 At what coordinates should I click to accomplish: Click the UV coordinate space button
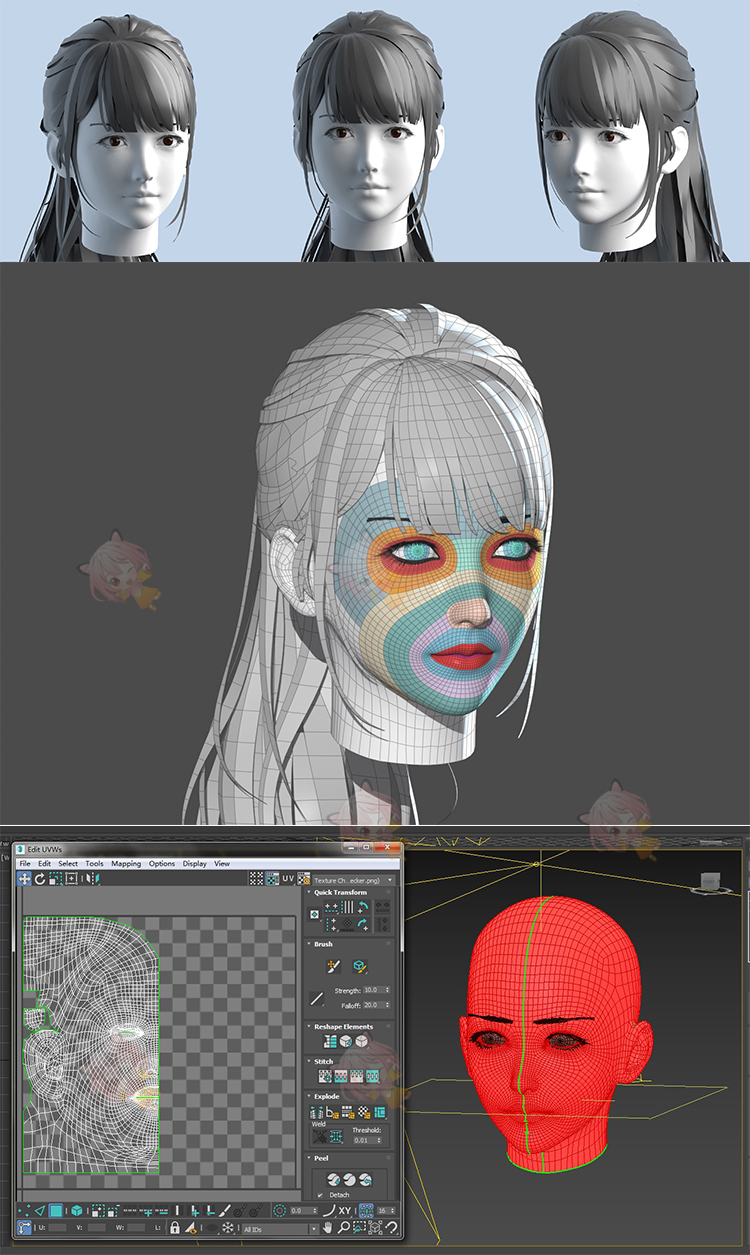[289, 879]
